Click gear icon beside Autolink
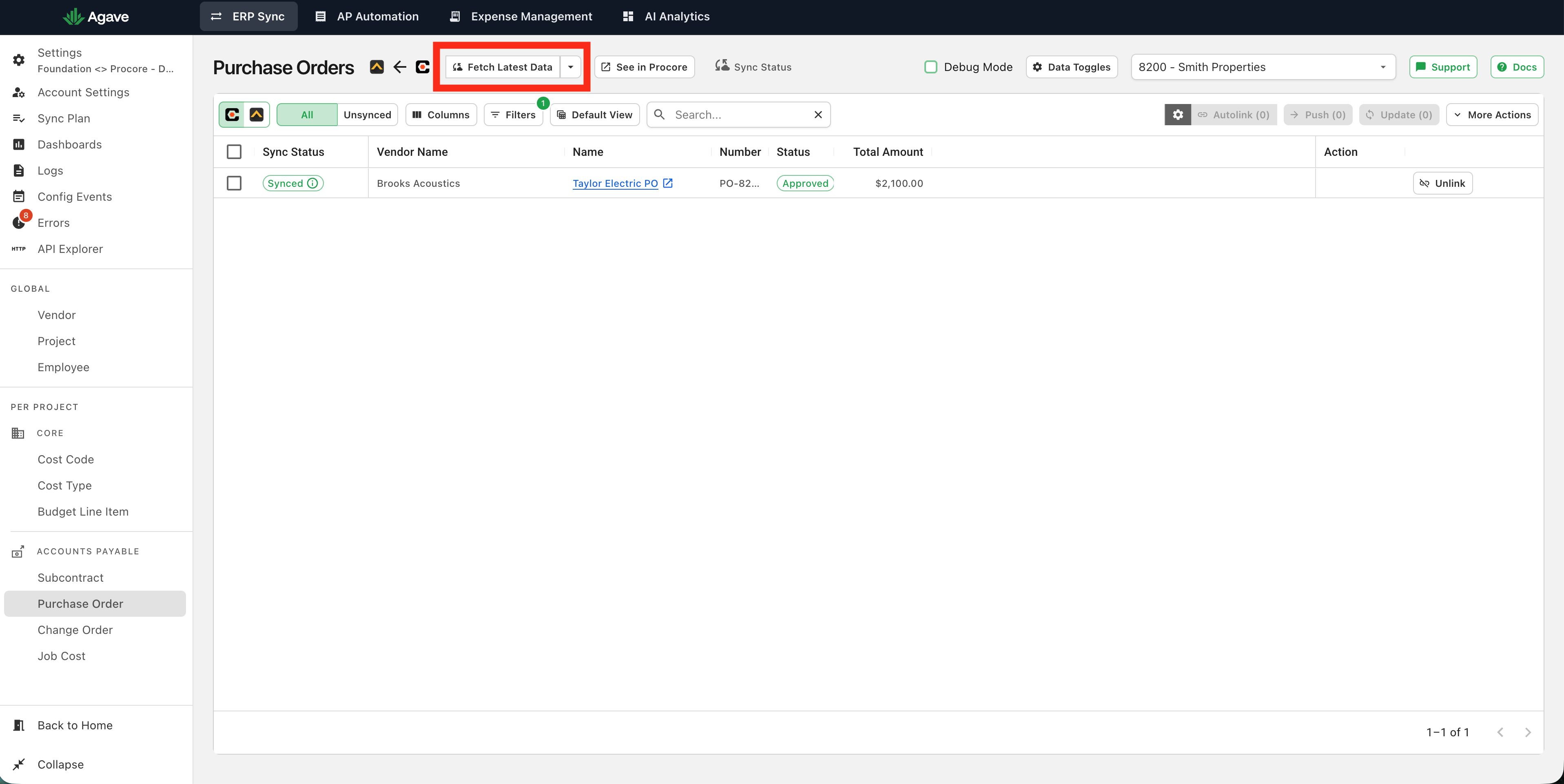Viewport: 1564px width, 784px height. click(x=1178, y=115)
